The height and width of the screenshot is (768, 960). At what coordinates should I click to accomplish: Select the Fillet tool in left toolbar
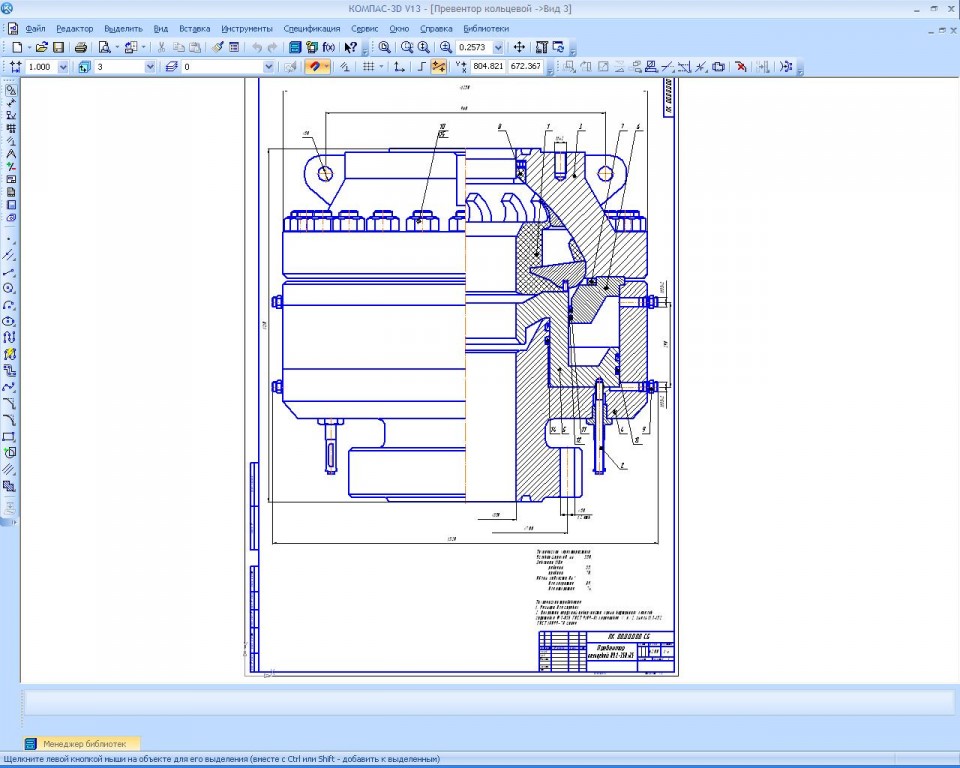9,420
